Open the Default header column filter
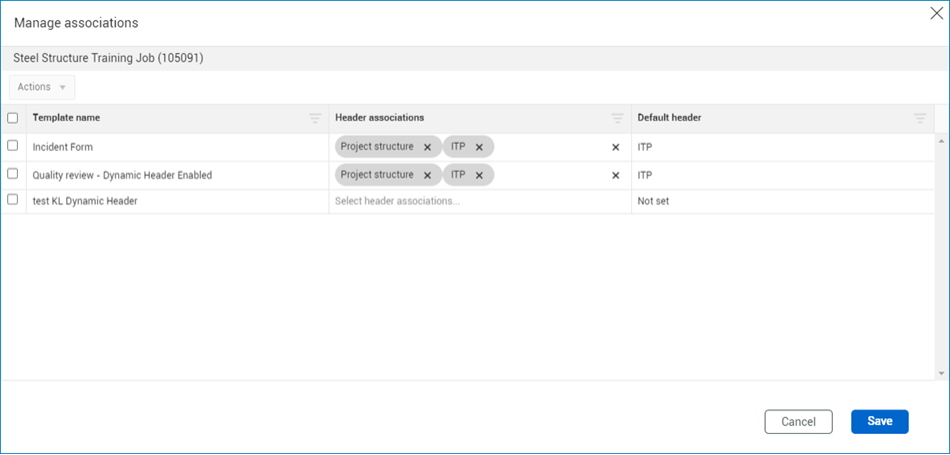This screenshot has width=950, height=455. click(x=920, y=118)
